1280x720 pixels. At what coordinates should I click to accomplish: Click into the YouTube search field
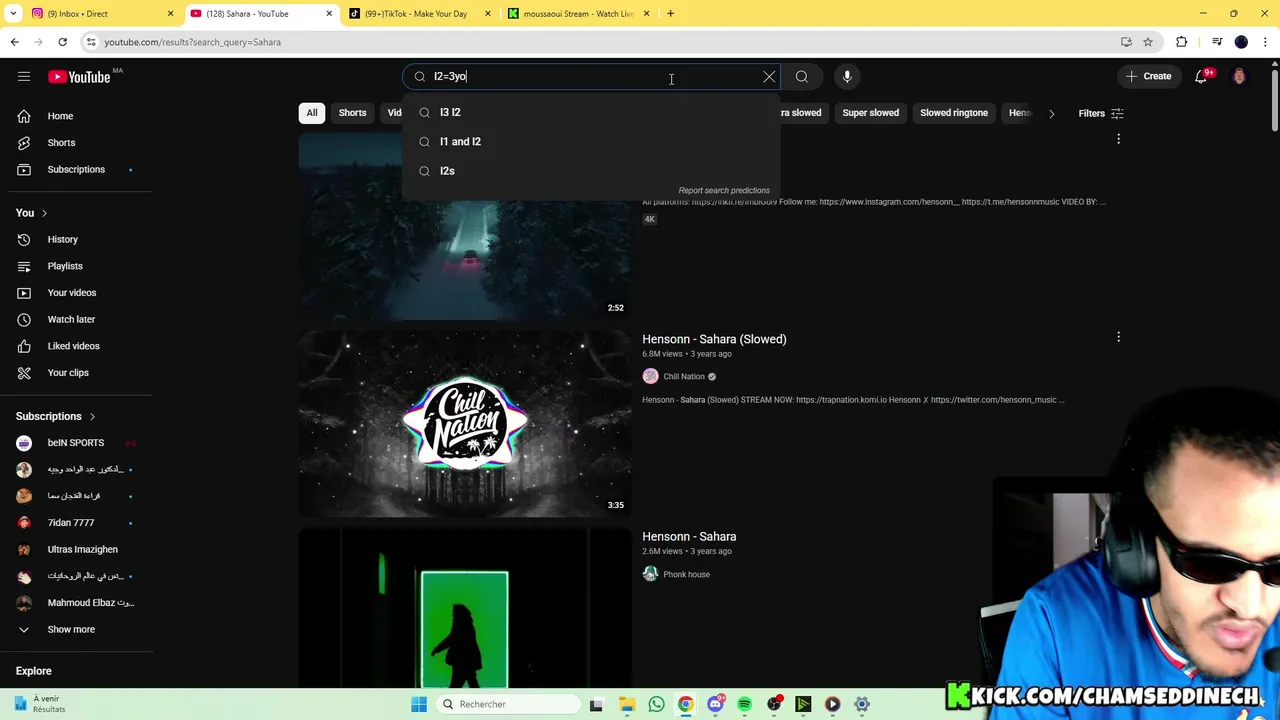(590, 76)
